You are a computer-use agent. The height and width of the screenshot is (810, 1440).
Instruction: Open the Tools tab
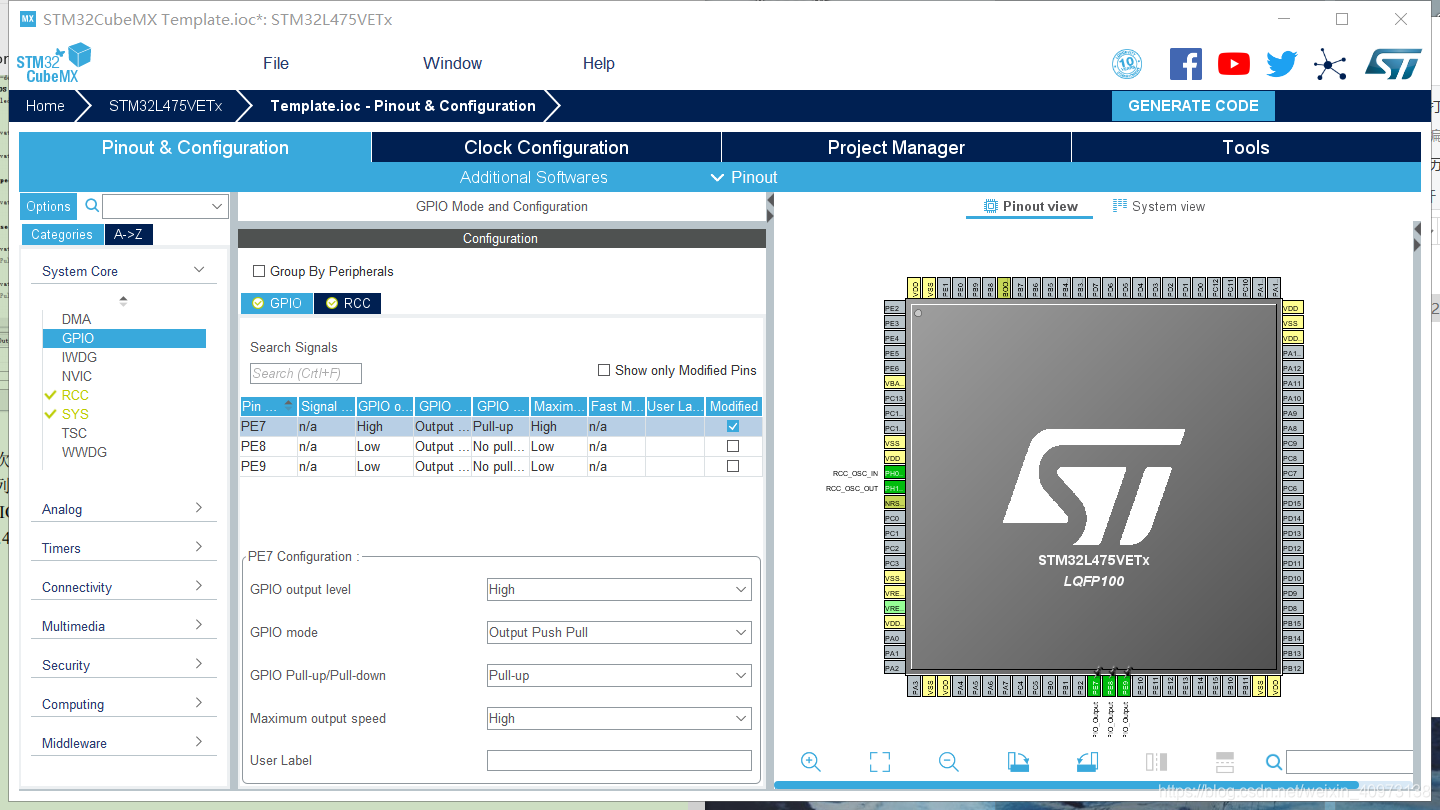[1246, 147]
